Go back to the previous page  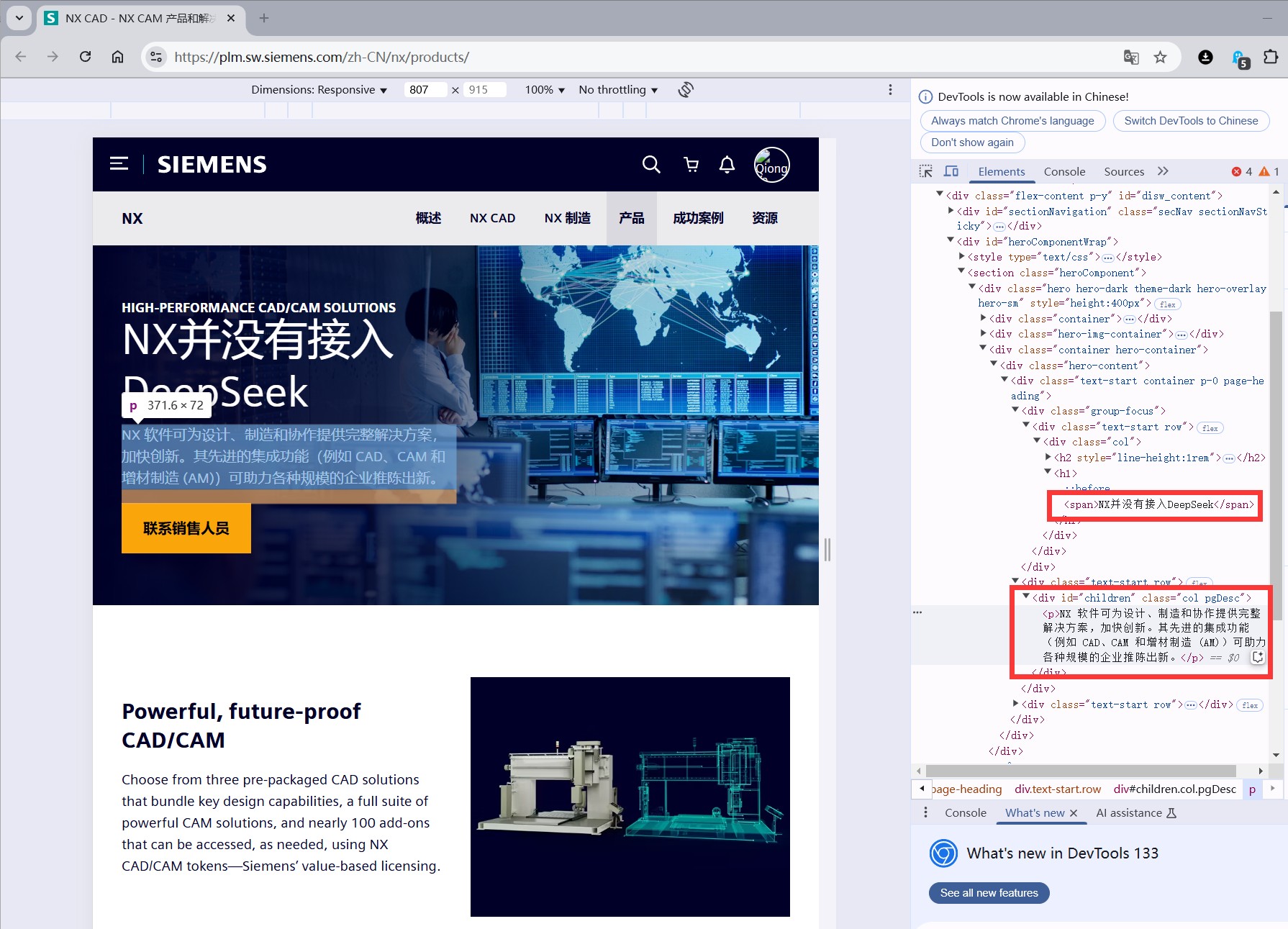click(21, 57)
